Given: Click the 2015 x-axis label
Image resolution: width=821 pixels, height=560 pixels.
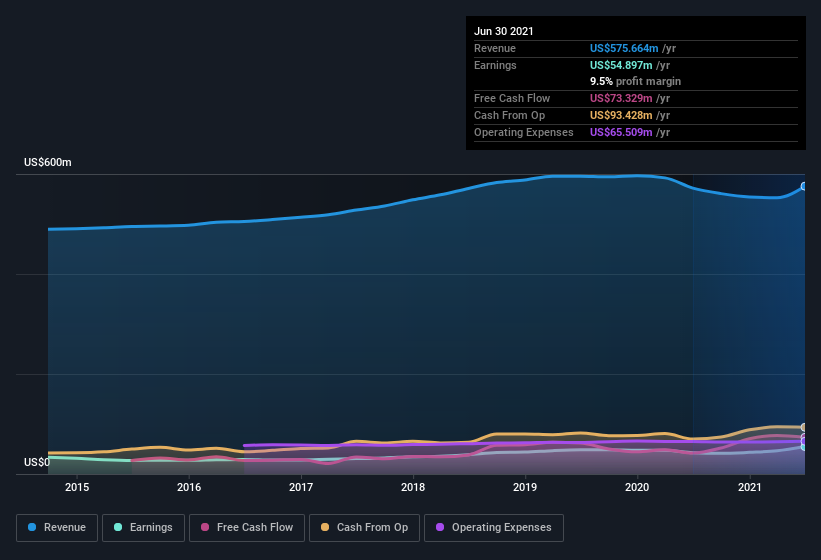Looking at the screenshot, I should tap(77, 487).
